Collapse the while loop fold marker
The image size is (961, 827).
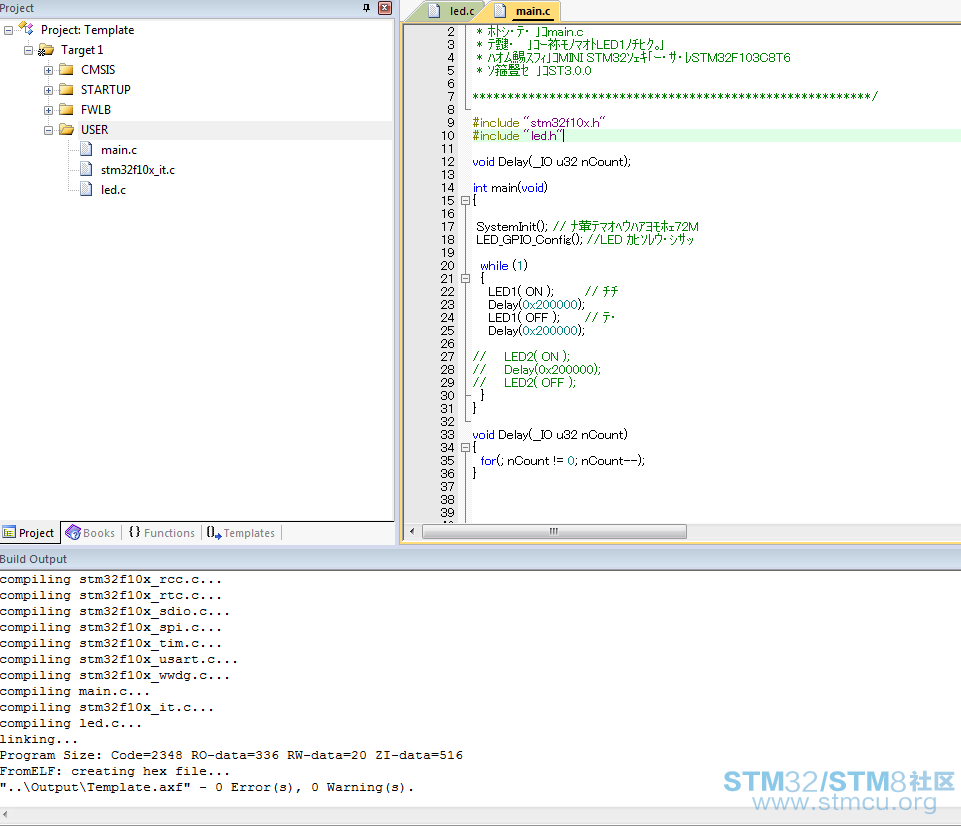click(x=465, y=278)
